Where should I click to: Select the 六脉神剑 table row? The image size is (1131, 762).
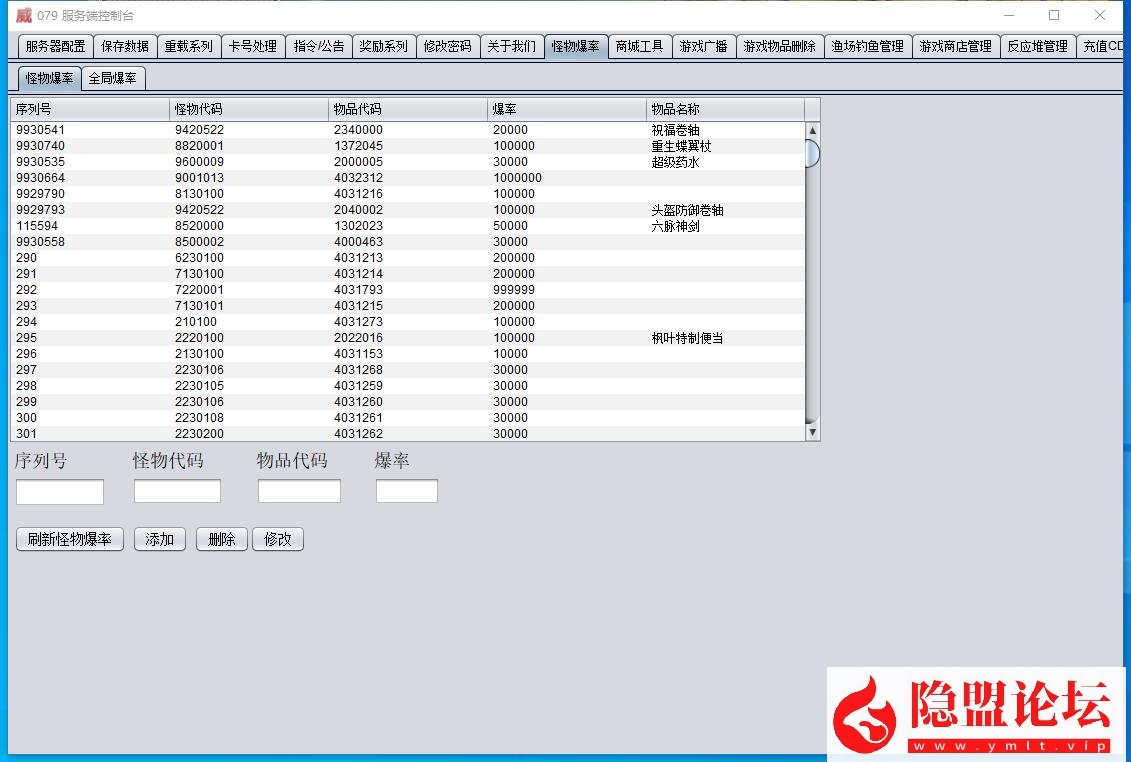pos(408,226)
